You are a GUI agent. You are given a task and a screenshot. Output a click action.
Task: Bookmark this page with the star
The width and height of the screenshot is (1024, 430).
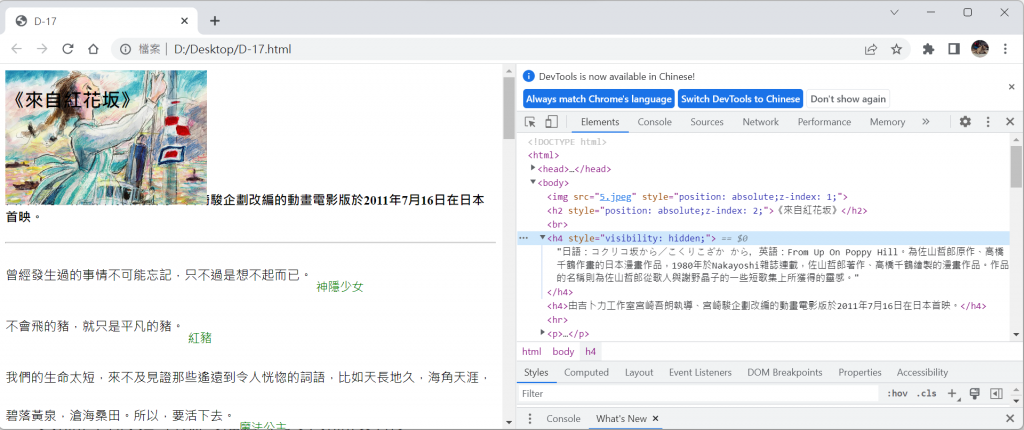coord(896,49)
